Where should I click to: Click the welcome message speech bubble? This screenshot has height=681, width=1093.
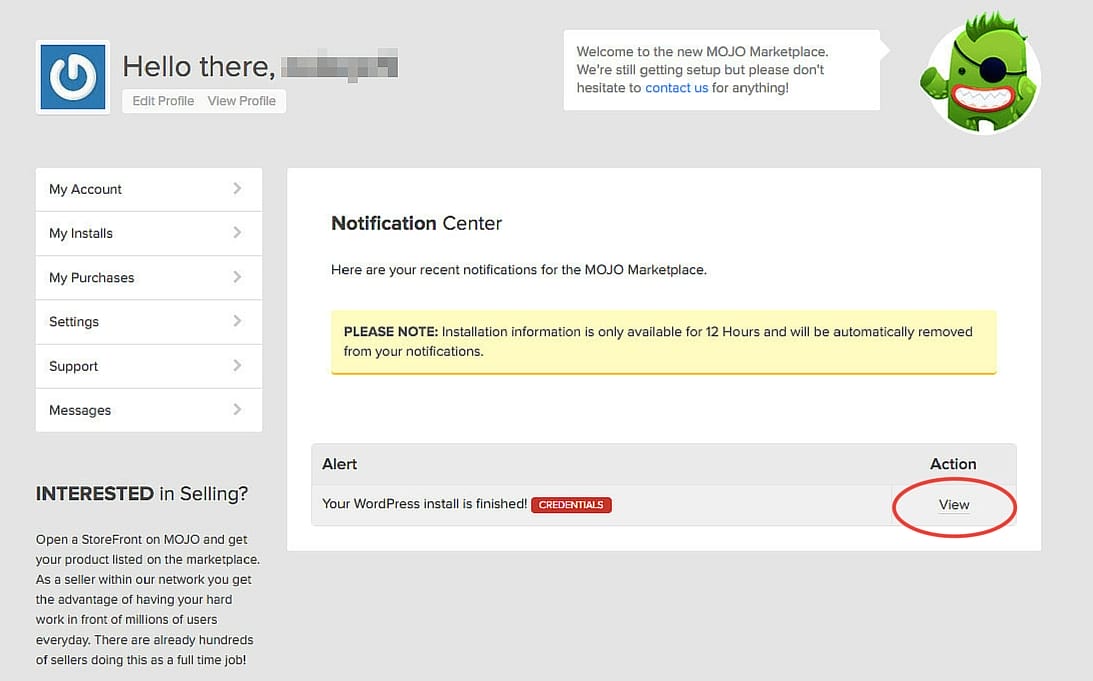click(x=720, y=70)
